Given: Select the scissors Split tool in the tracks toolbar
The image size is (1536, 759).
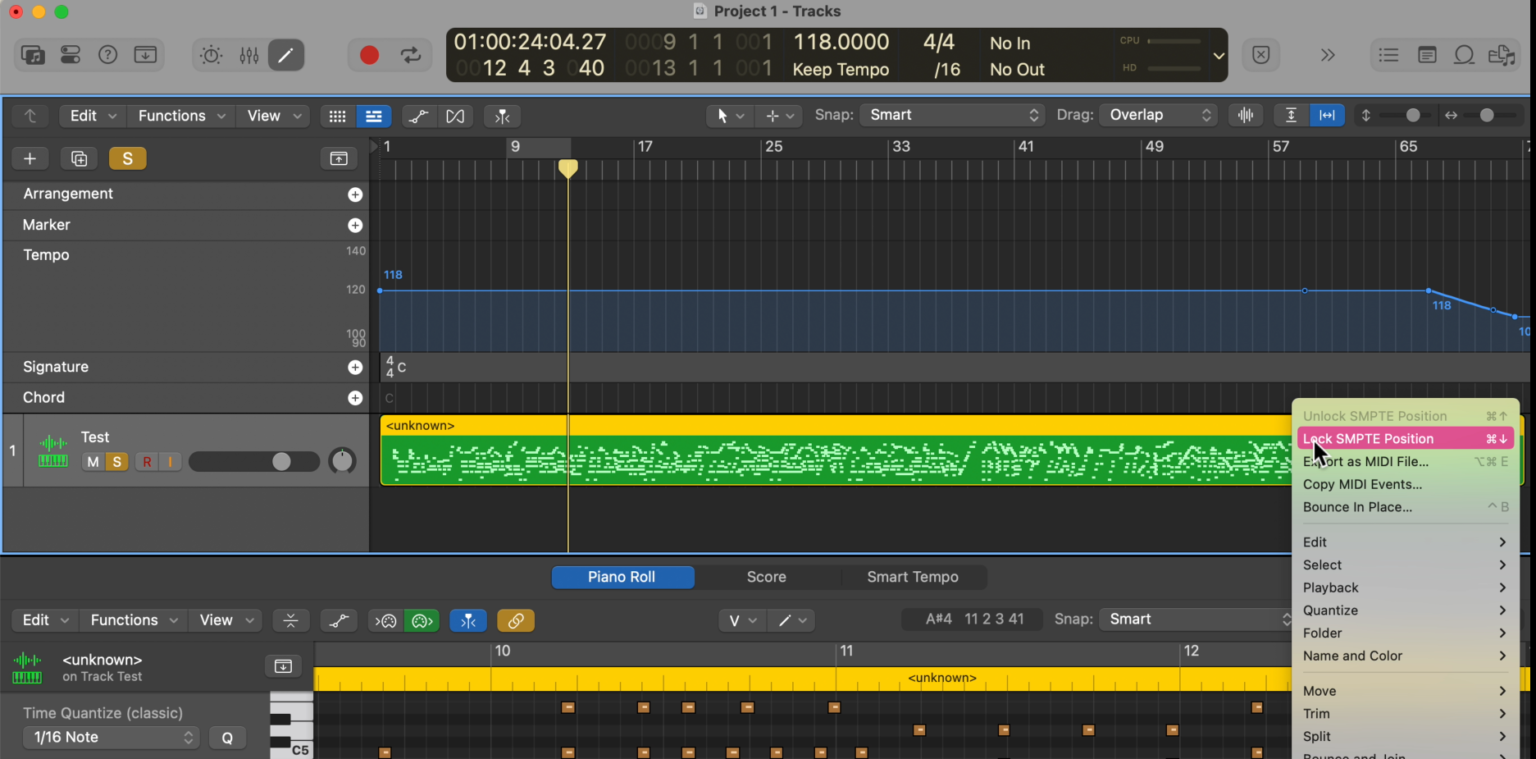Looking at the screenshot, I should 502,115.
